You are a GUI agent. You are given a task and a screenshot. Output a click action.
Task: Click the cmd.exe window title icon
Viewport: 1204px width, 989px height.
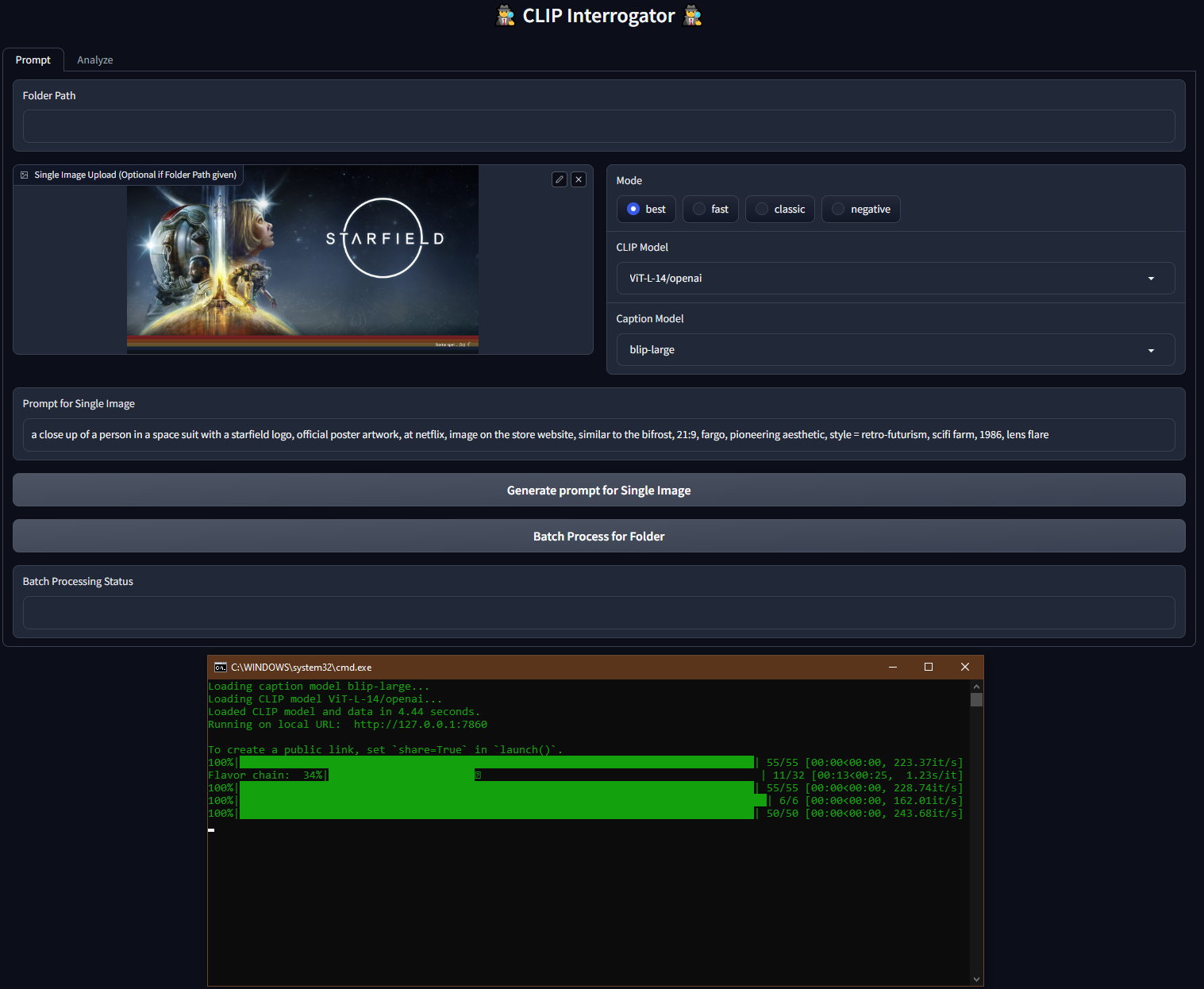(x=221, y=668)
